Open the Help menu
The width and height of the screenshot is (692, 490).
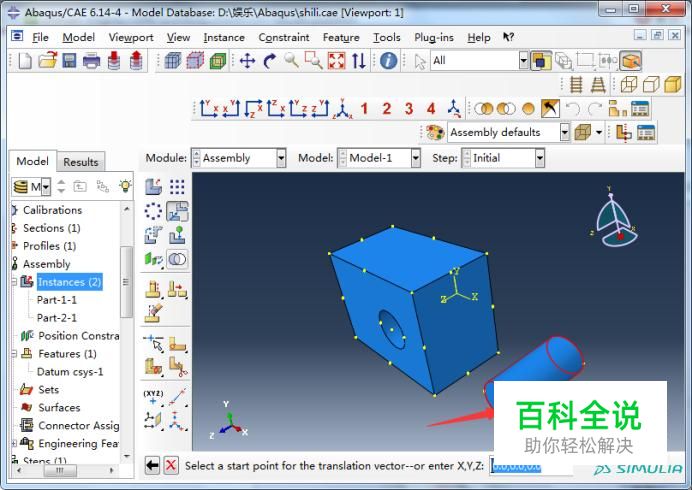(x=479, y=38)
